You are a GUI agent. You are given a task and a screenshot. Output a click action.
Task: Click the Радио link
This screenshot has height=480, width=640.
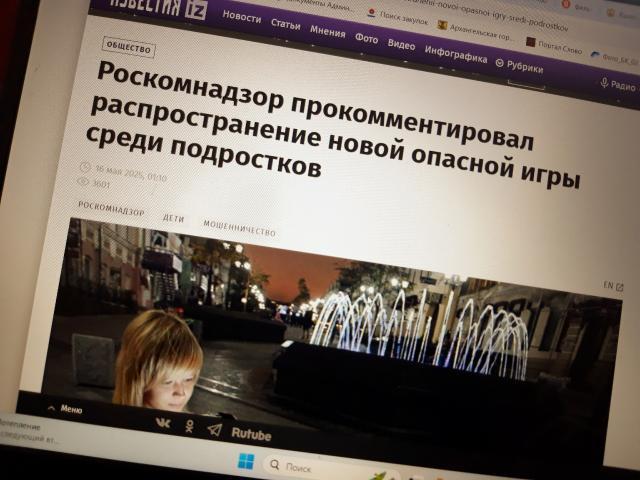[x=623, y=85]
